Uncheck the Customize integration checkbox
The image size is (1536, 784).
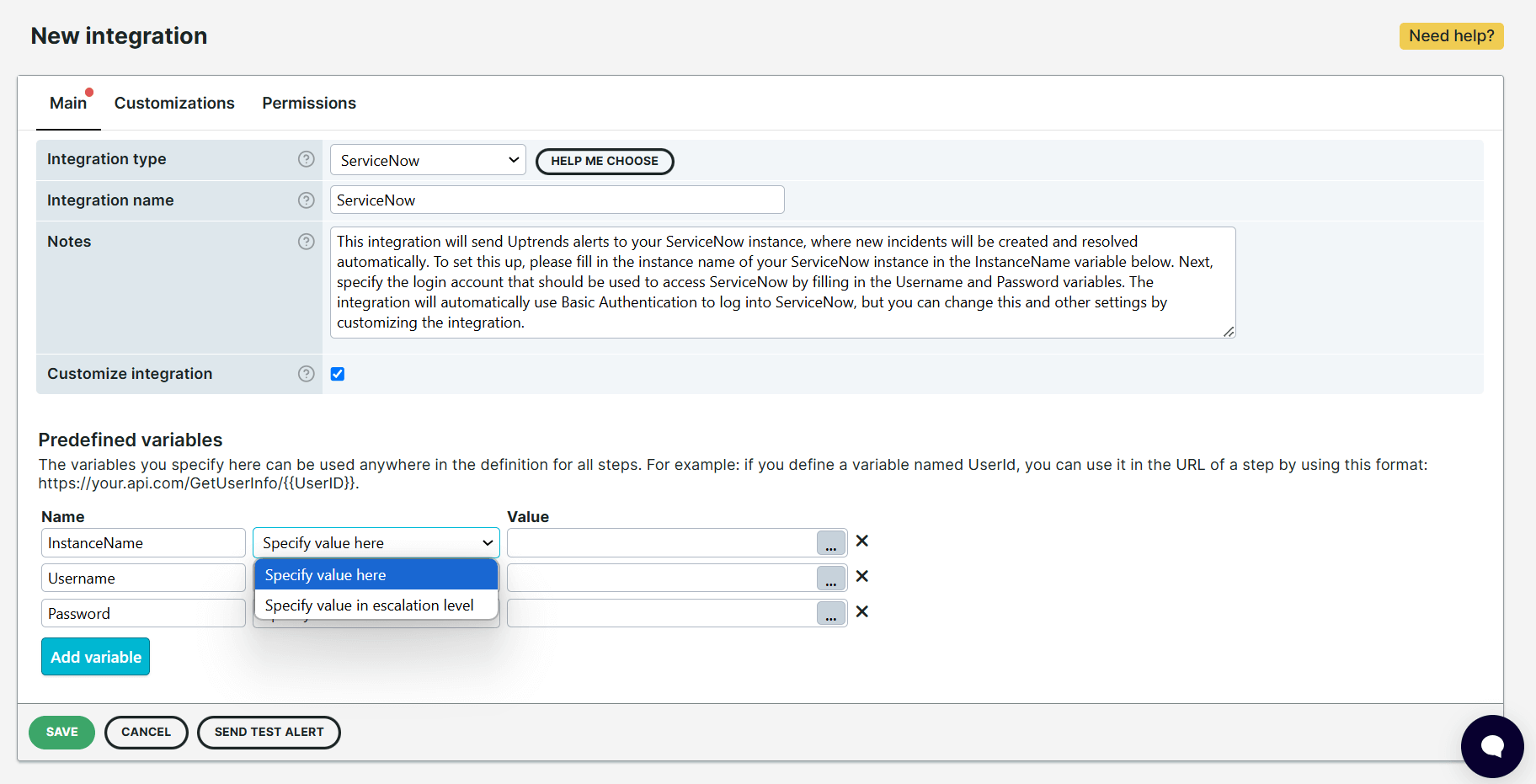click(338, 374)
